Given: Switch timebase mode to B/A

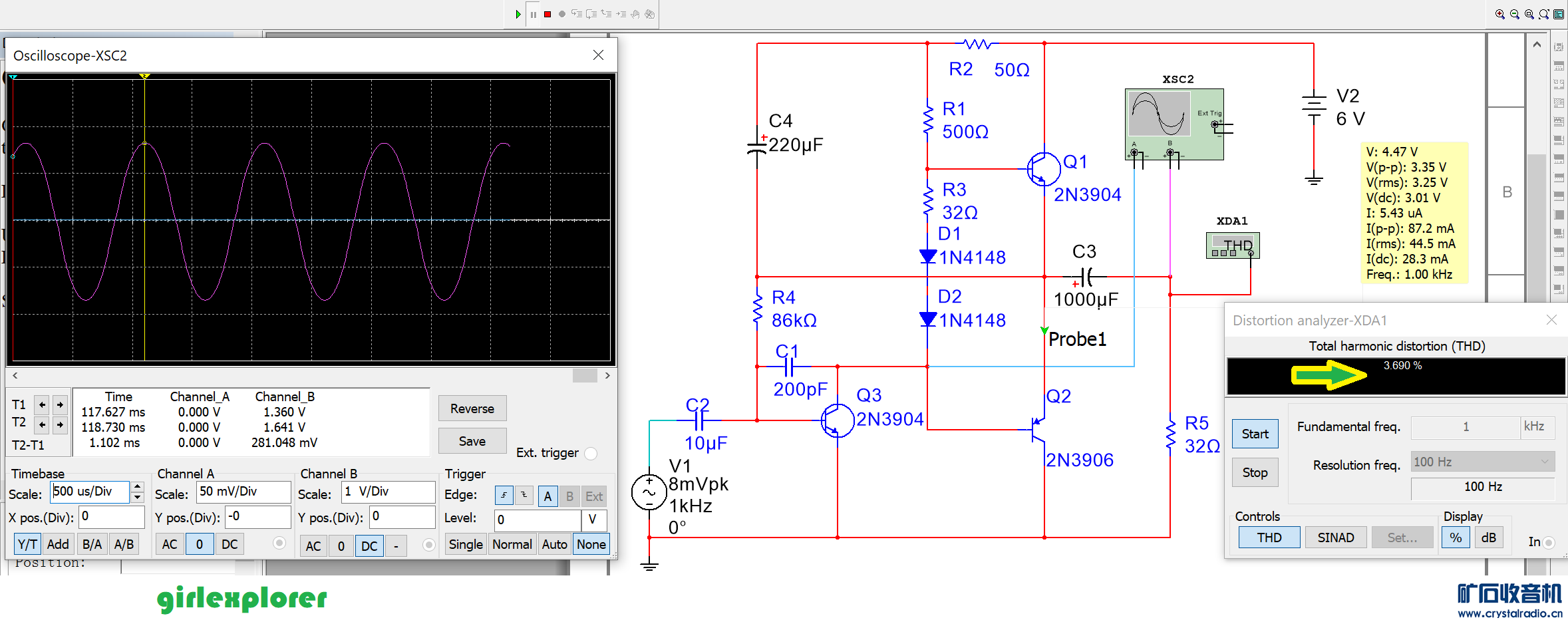Looking at the screenshot, I should 92,545.
